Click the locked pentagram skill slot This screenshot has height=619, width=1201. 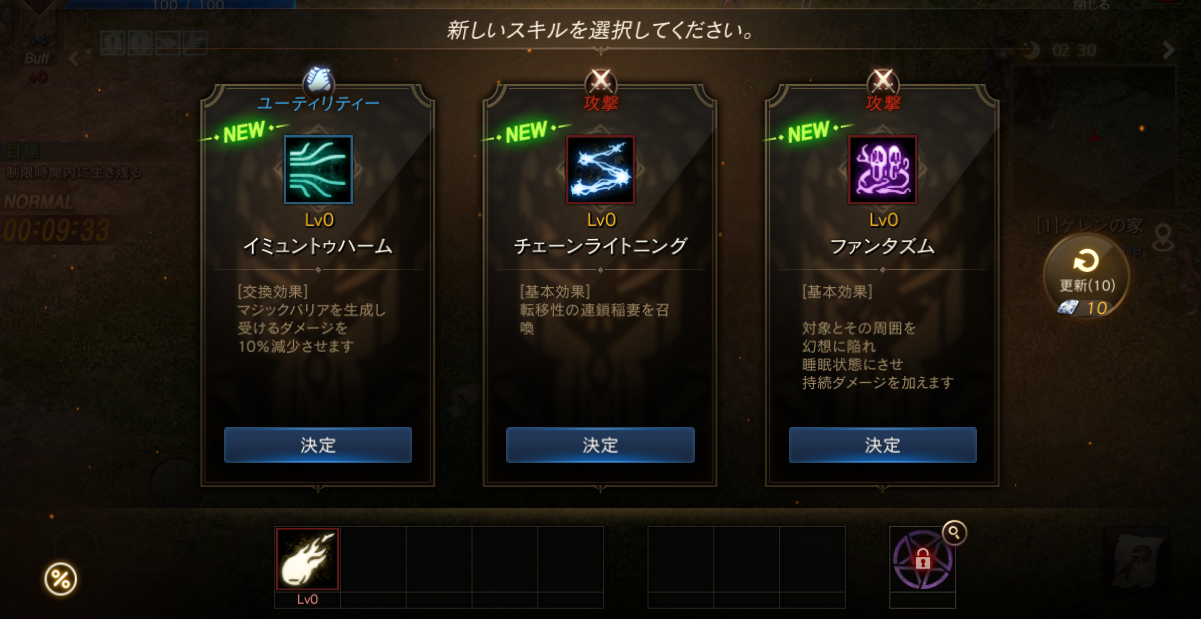(x=922, y=559)
